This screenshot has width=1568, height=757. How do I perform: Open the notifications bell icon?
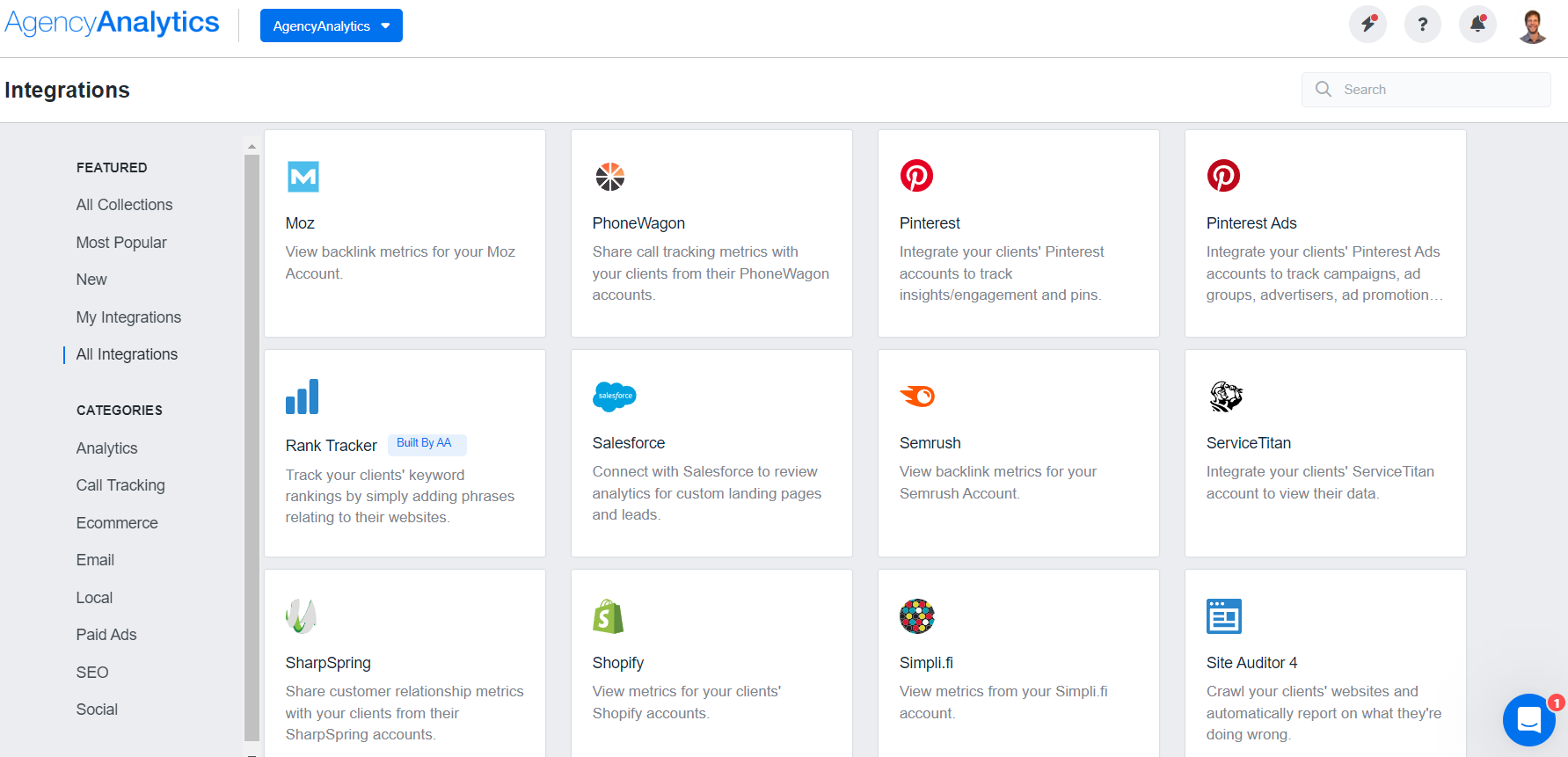[1478, 25]
